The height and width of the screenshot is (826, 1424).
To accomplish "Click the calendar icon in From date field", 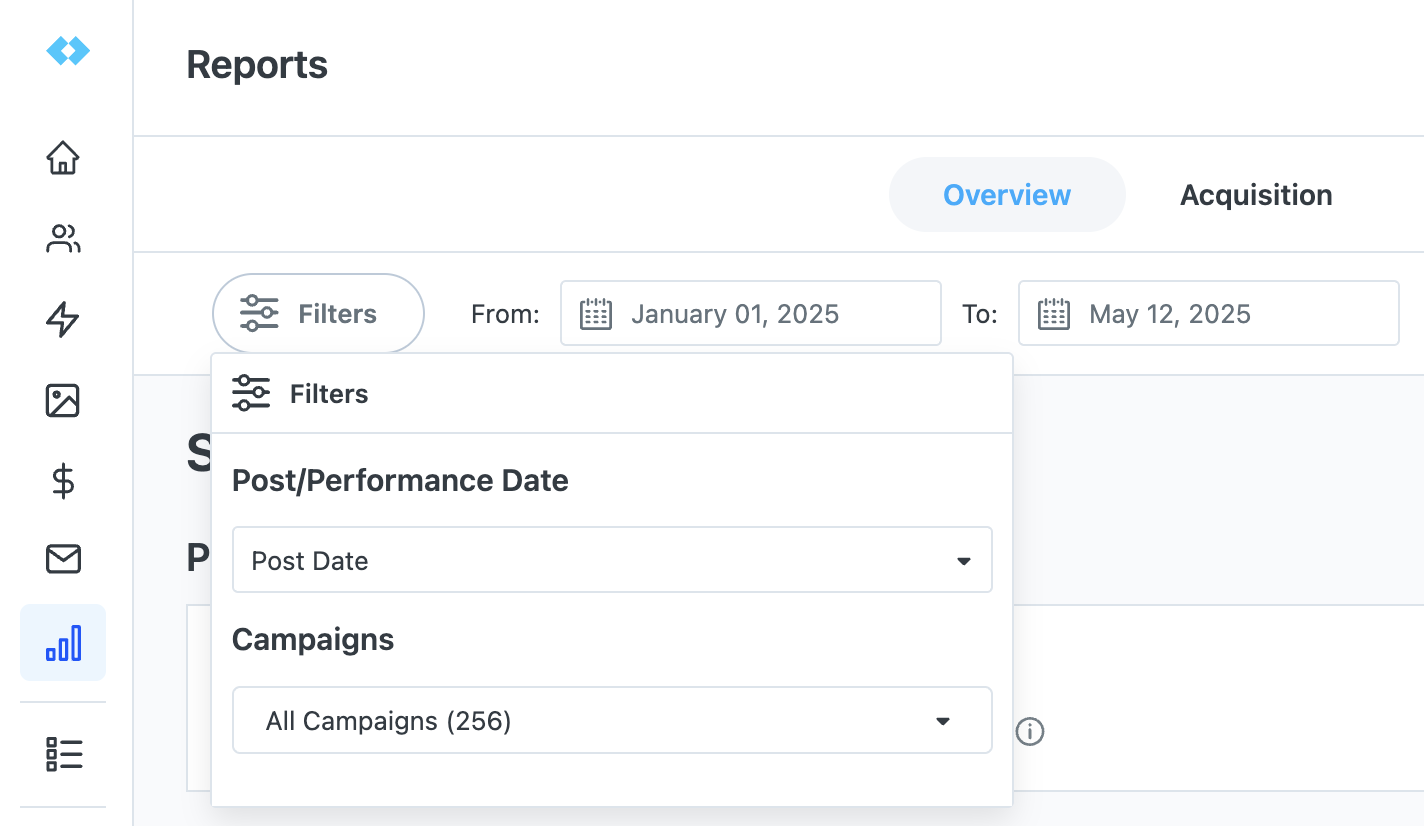I will point(596,314).
